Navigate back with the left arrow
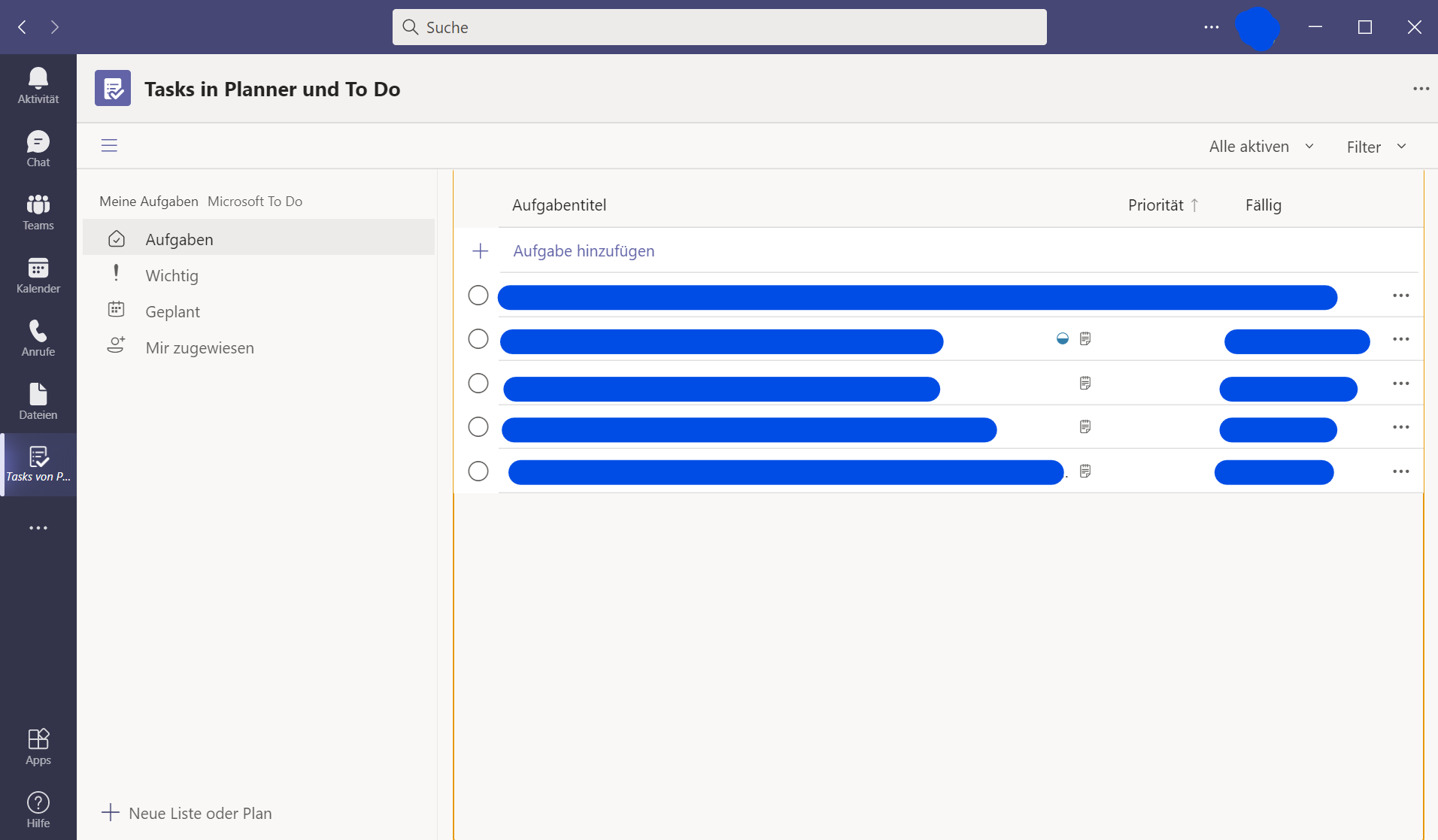 click(23, 27)
